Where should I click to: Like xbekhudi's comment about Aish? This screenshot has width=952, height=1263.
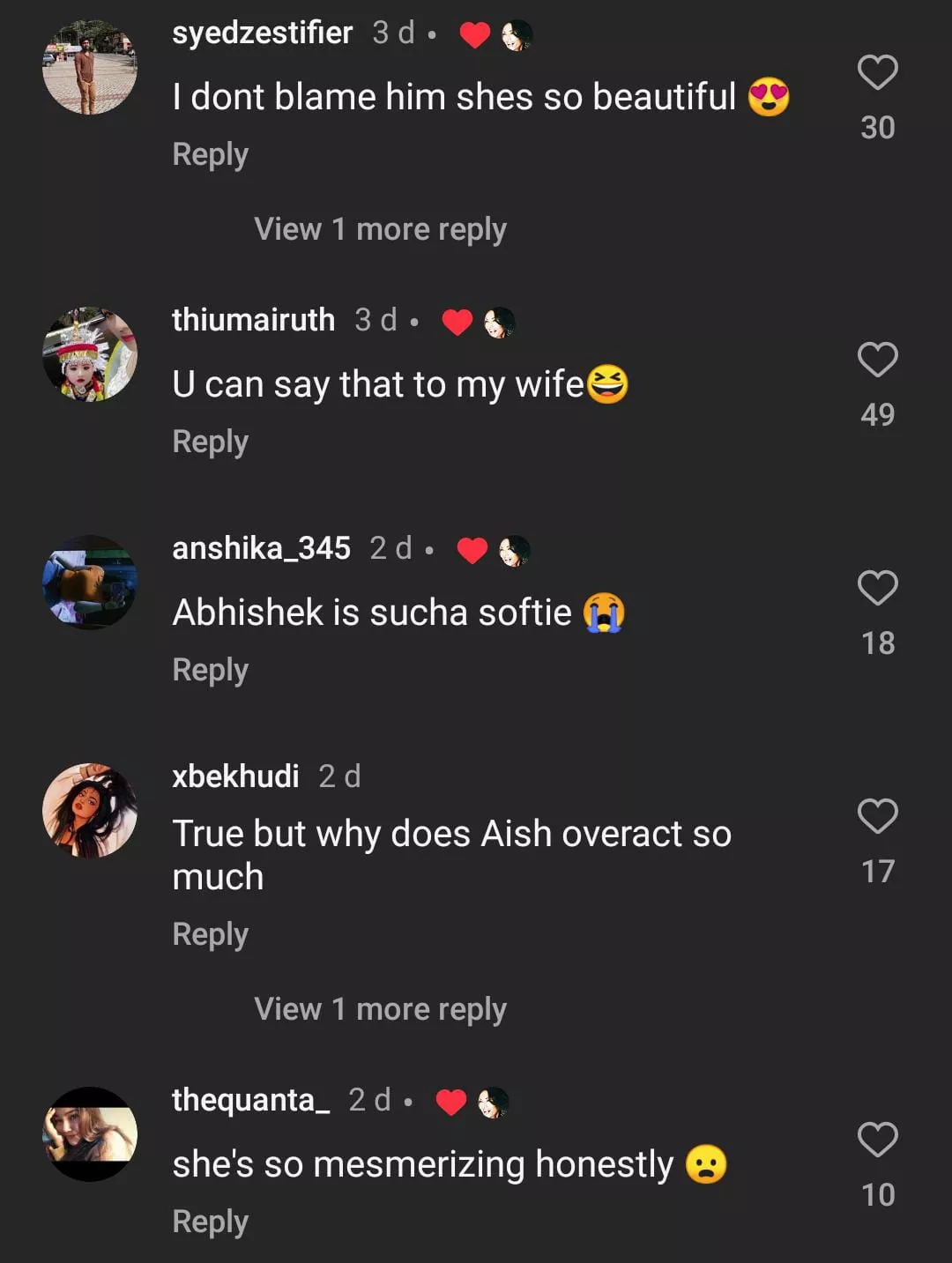coord(877,816)
